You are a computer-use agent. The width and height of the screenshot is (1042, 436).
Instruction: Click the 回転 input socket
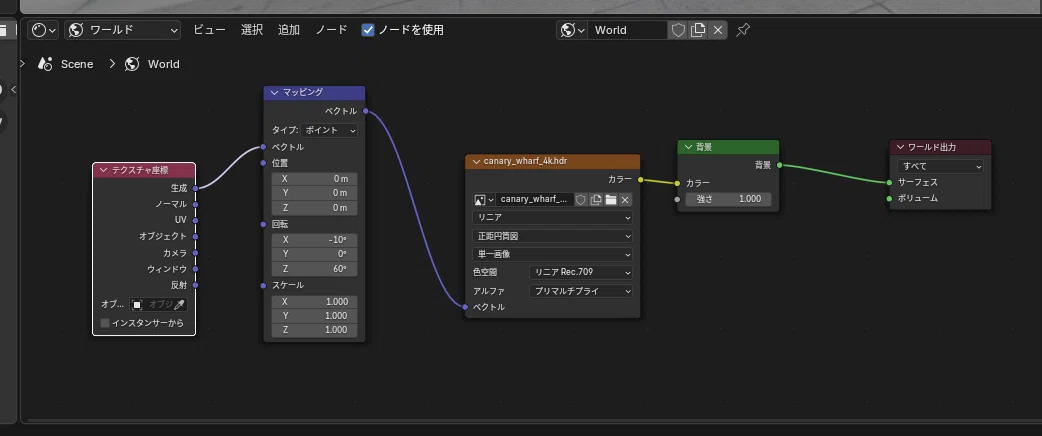(x=263, y=224)
